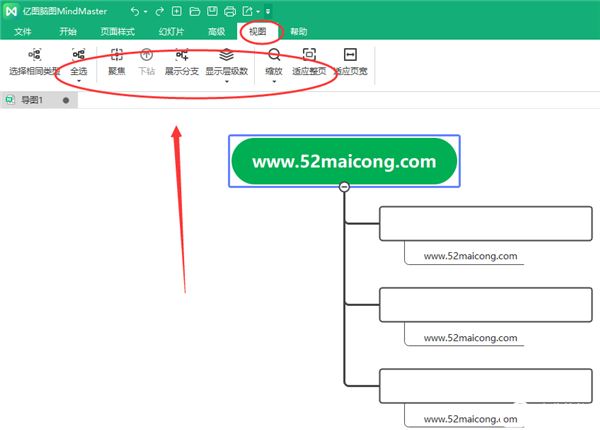
Task: Click third subtopic's www.52maicong.com child
Action: pyautogui.click(x=470, y=419)
